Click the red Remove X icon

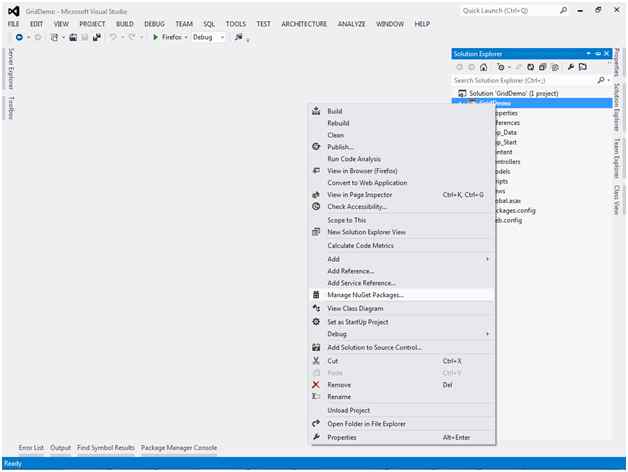click(316, 385)
